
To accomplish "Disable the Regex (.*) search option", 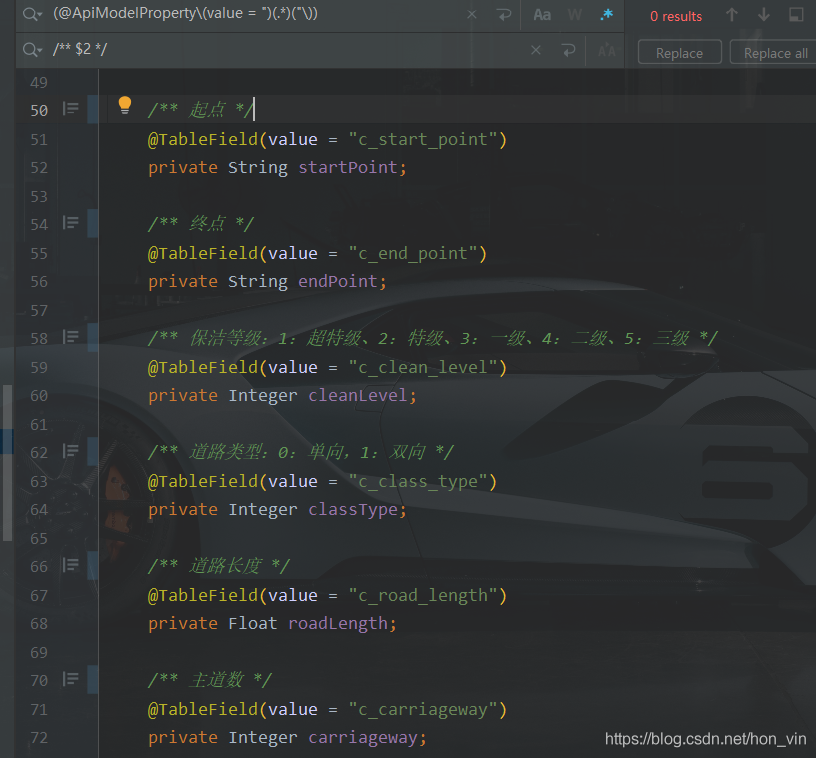I will click(x=606, y=15).
